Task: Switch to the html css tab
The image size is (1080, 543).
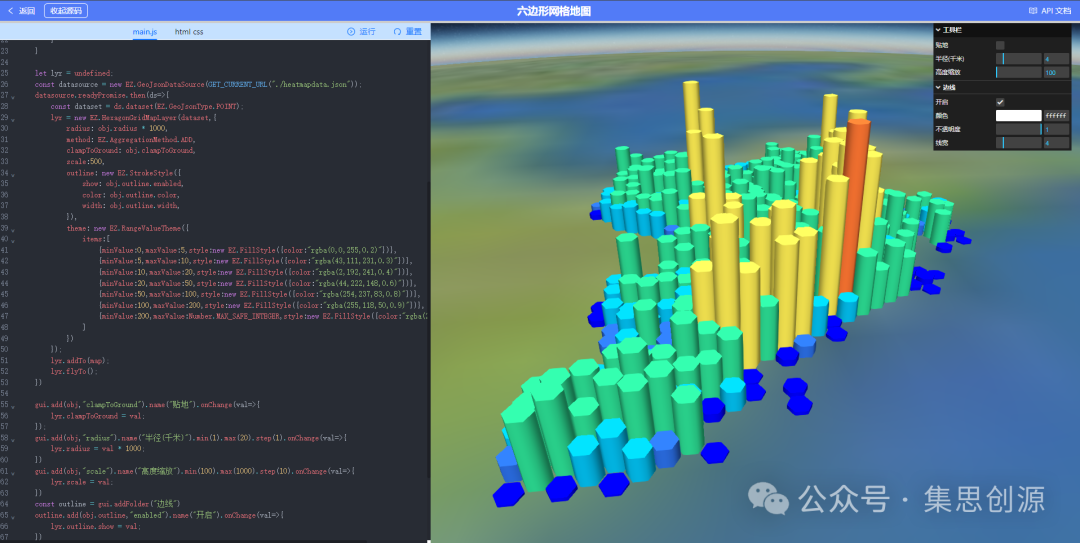Action: pyautogui.click(x=189, y=32)
